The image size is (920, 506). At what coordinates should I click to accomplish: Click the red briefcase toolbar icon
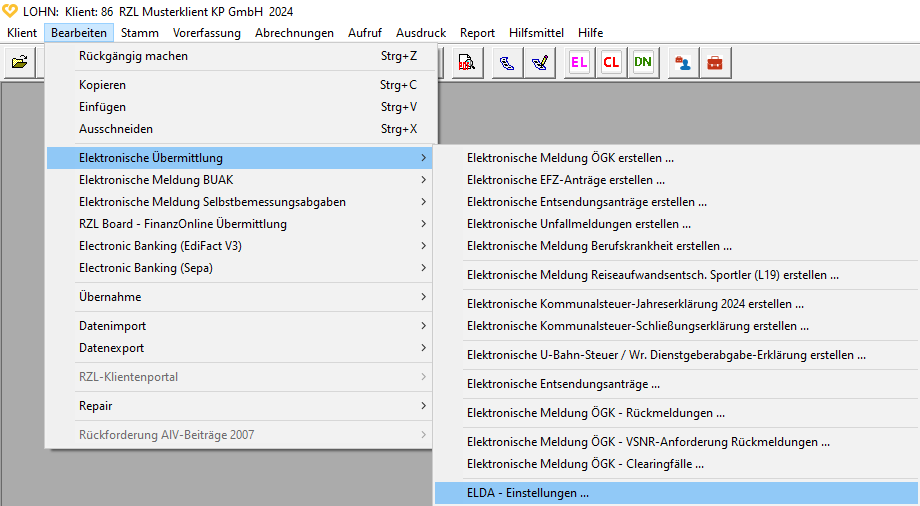715,62
